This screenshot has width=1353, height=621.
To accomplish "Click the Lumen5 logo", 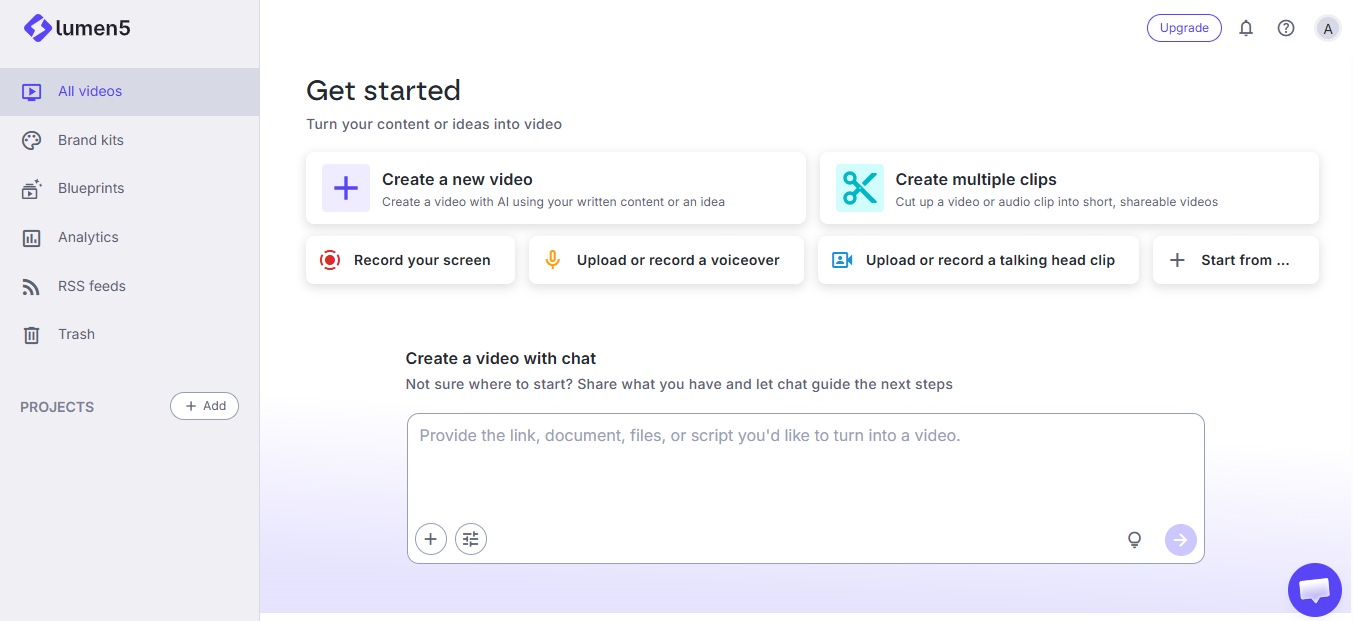I will 77,28.
